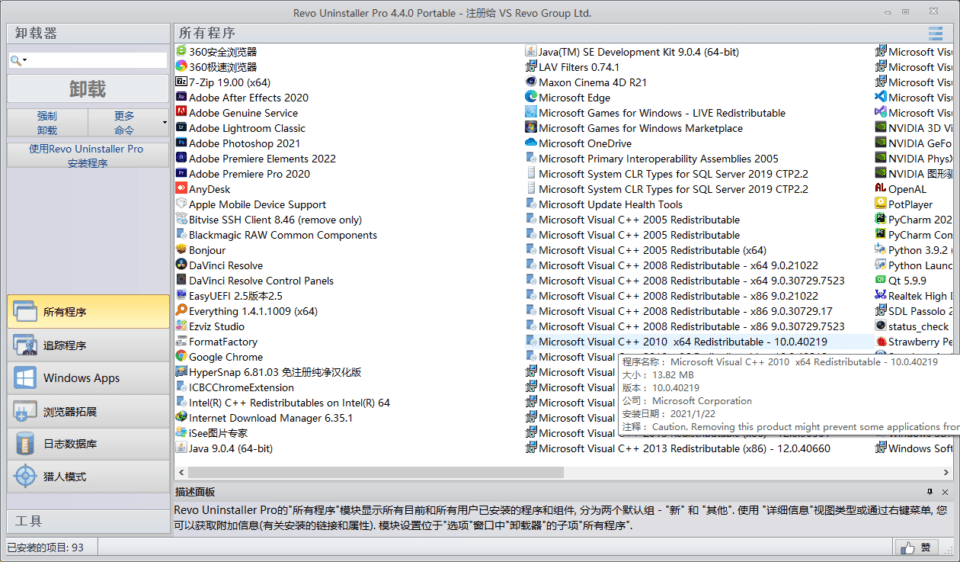Select Apple Mobile Device Support entry
This screenshot has width=960, height=562.
coord(257,204)
